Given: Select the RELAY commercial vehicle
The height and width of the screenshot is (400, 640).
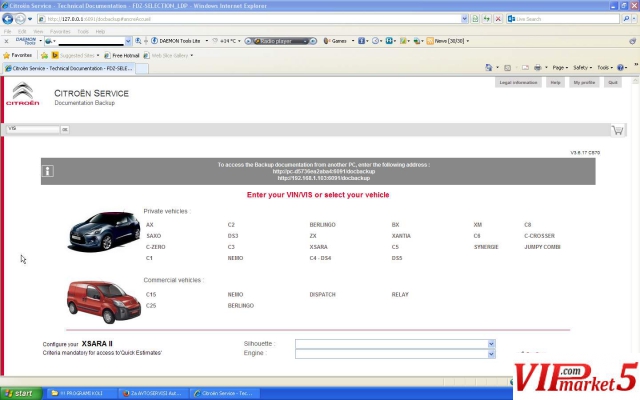Looking at the screenshot, I should tap(400, 294).
